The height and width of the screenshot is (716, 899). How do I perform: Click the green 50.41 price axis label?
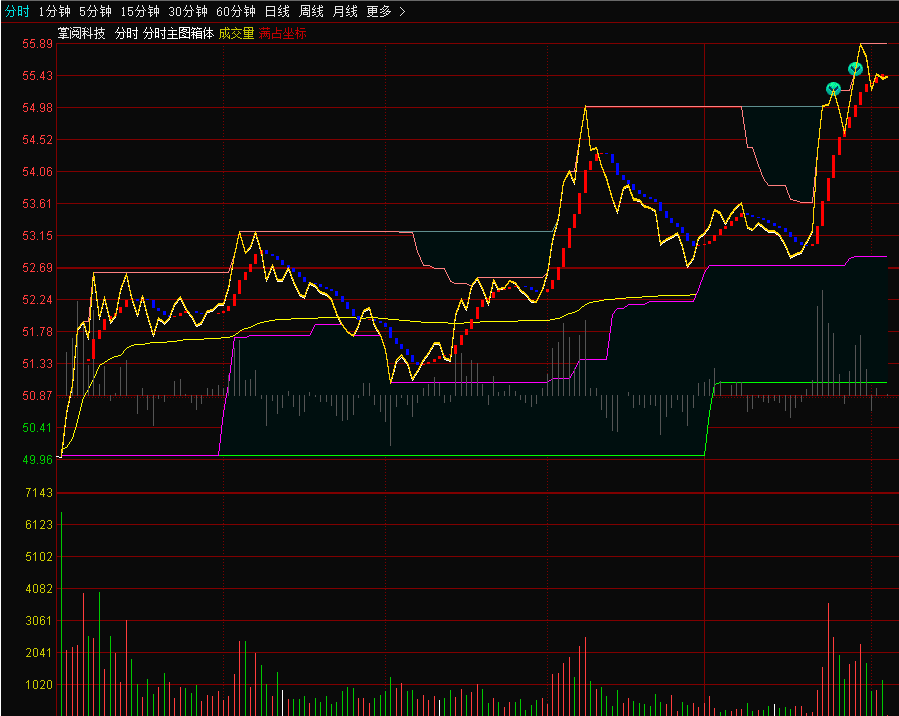point(37,428)
